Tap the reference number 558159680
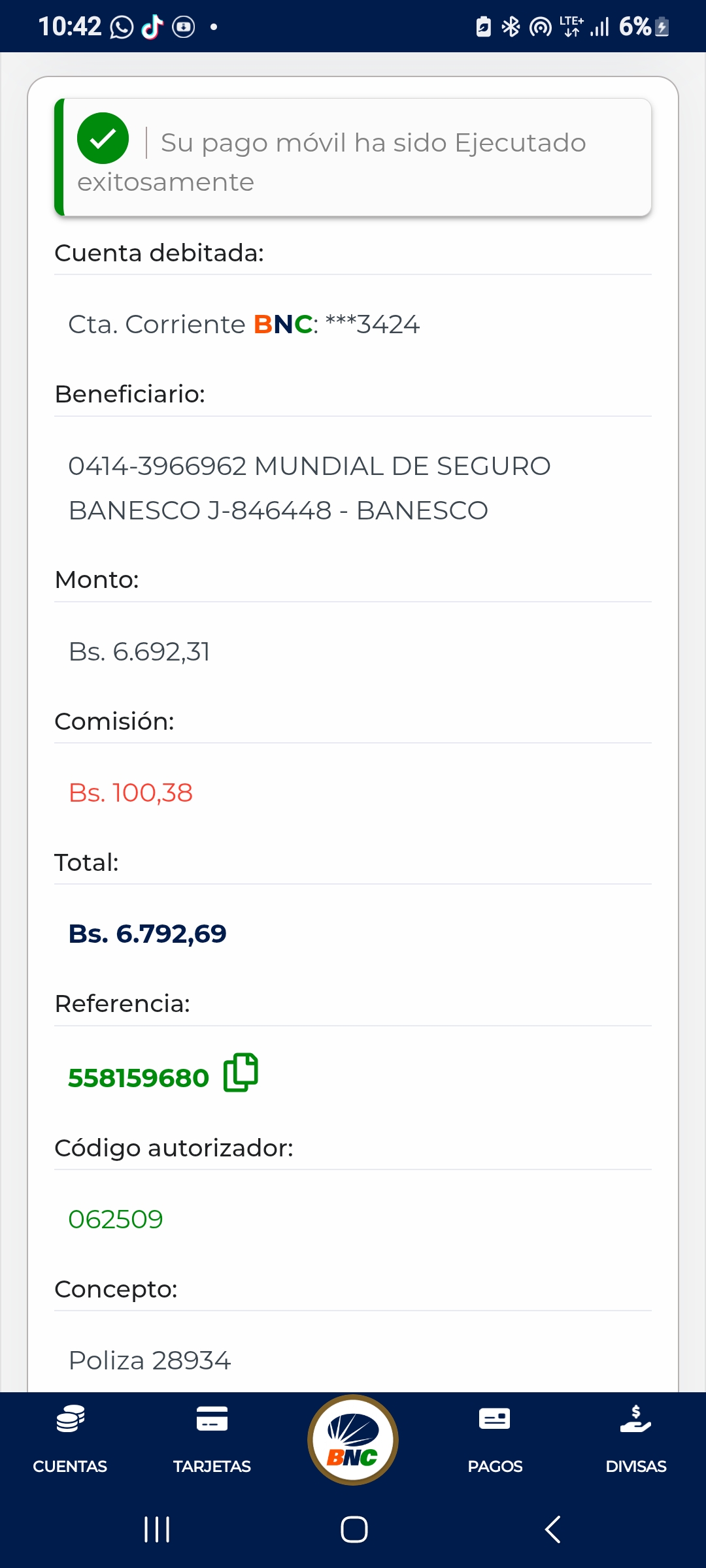 pos(139,1078)
